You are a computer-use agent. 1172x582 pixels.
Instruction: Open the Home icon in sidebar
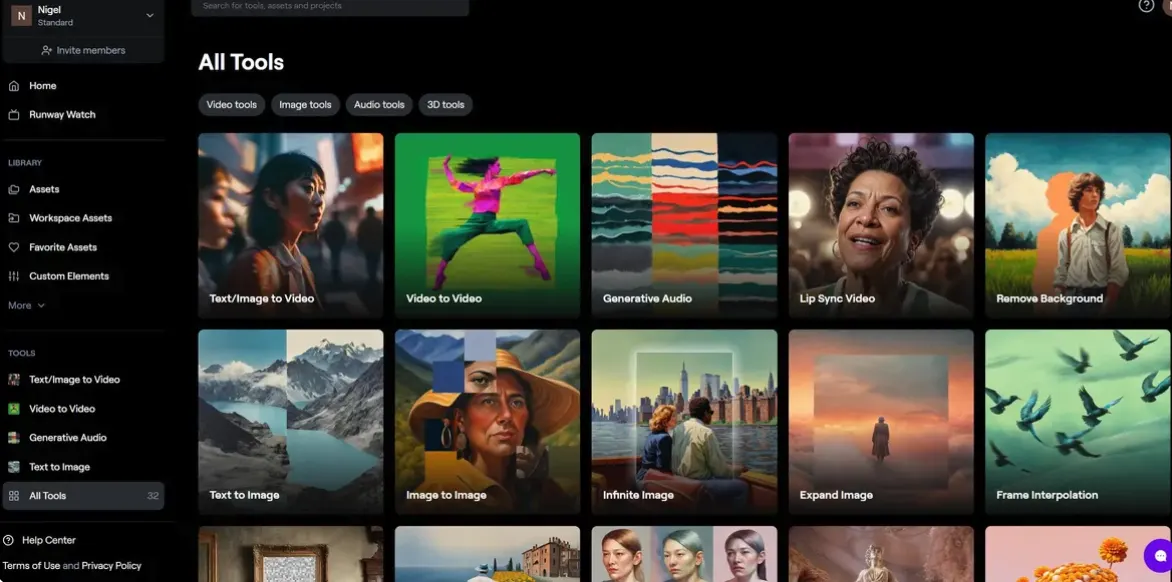[13, 86]
